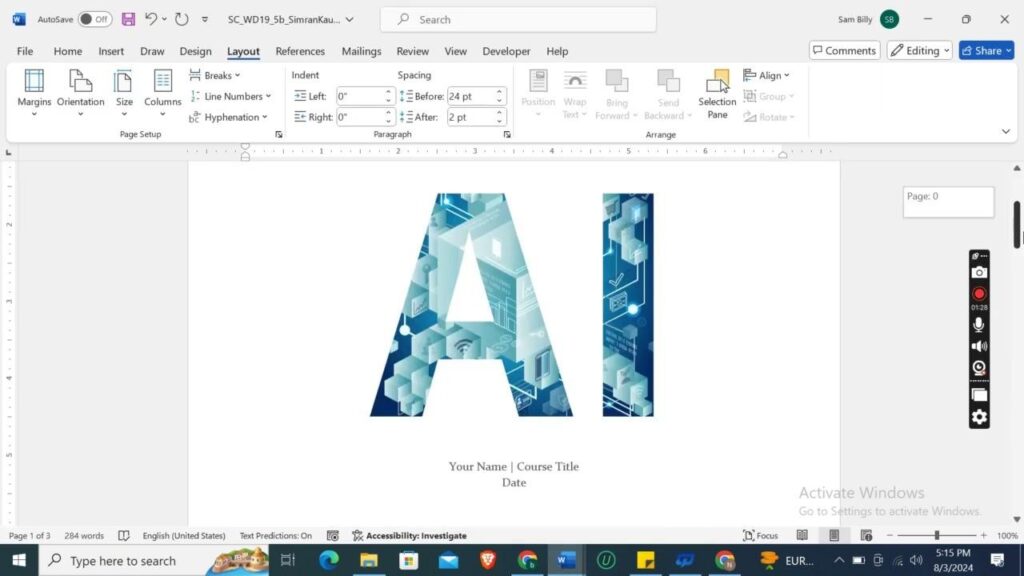This screenshot has width=1024, height=576.
Task: Toggle Focus mode
Action: coord(761,536)
